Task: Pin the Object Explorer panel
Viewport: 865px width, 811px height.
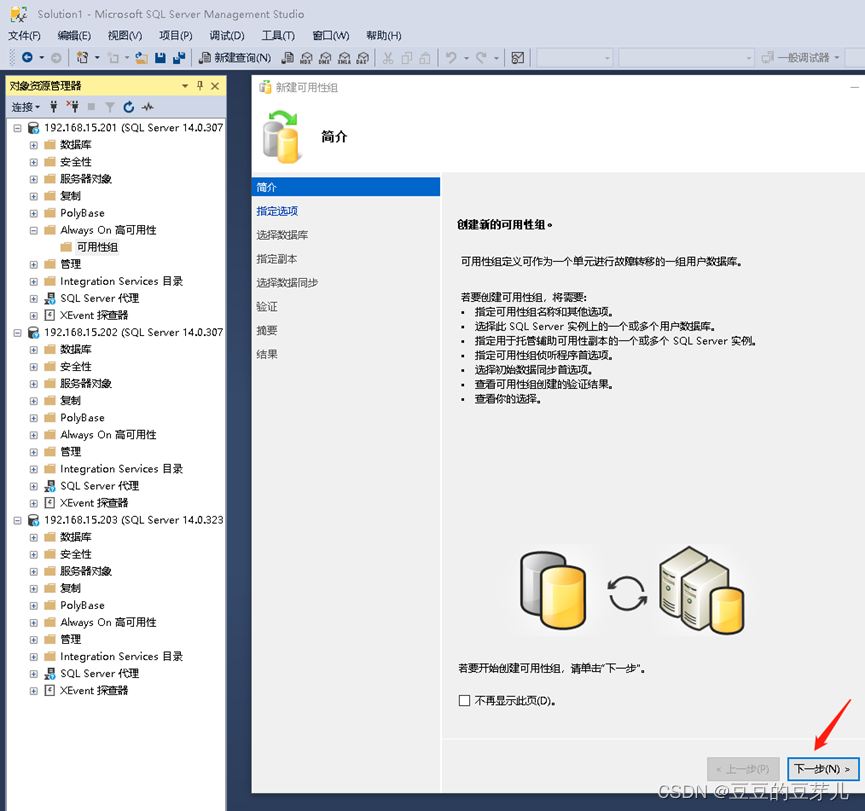Action: tap(200, 86)
